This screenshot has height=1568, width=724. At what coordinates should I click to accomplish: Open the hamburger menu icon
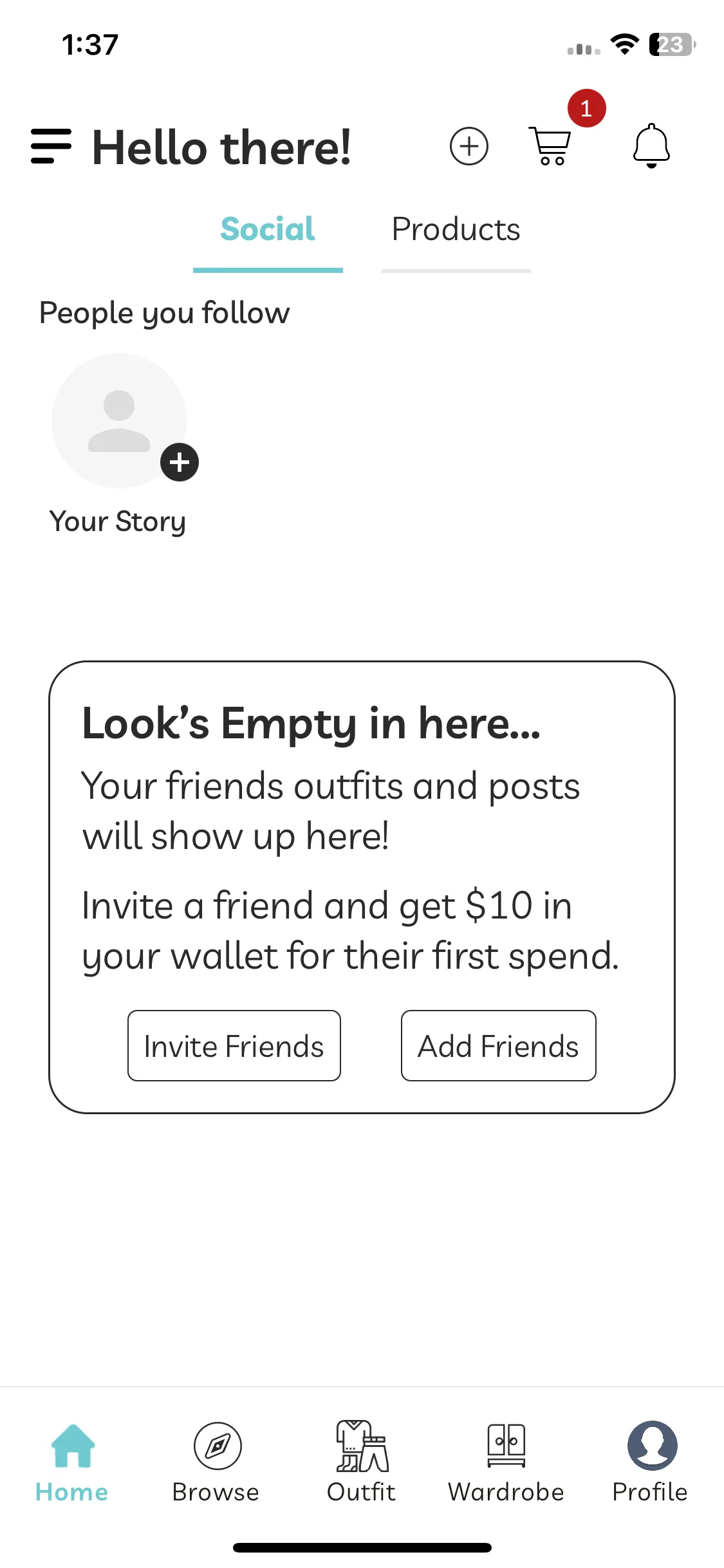(51, 146)
